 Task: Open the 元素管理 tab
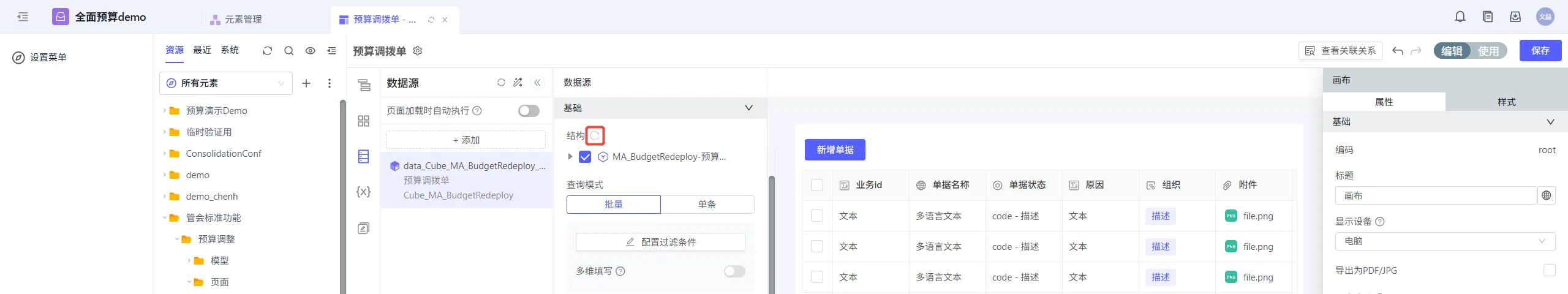236,20
